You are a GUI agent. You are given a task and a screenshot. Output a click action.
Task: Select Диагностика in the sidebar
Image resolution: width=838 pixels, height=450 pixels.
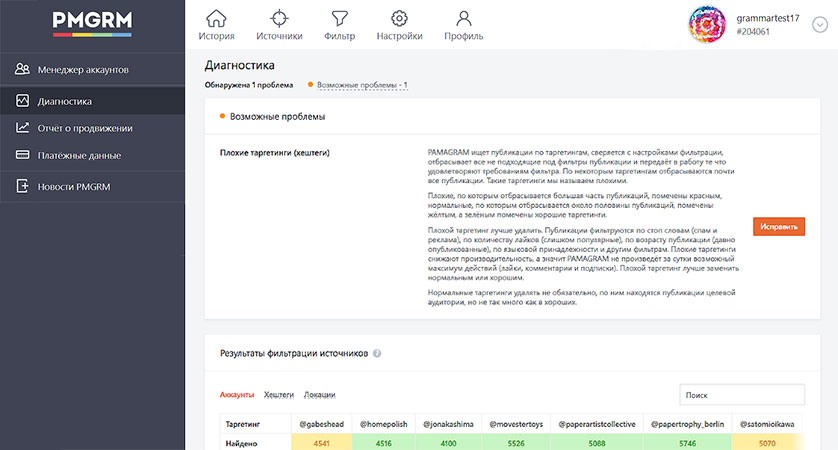[92, 100]
